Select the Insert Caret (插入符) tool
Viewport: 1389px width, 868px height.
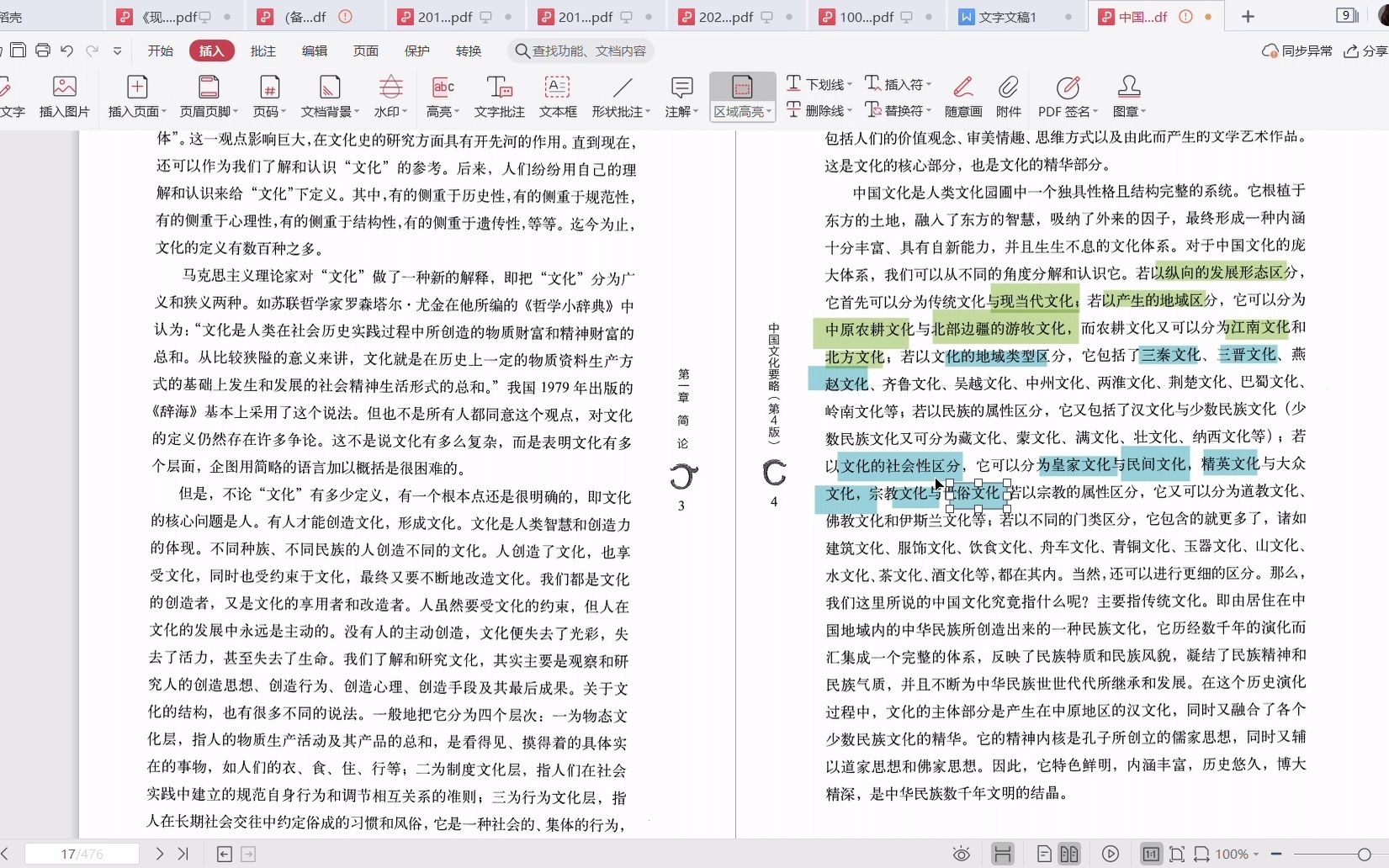pyautogui.click(x=898, y=83)
